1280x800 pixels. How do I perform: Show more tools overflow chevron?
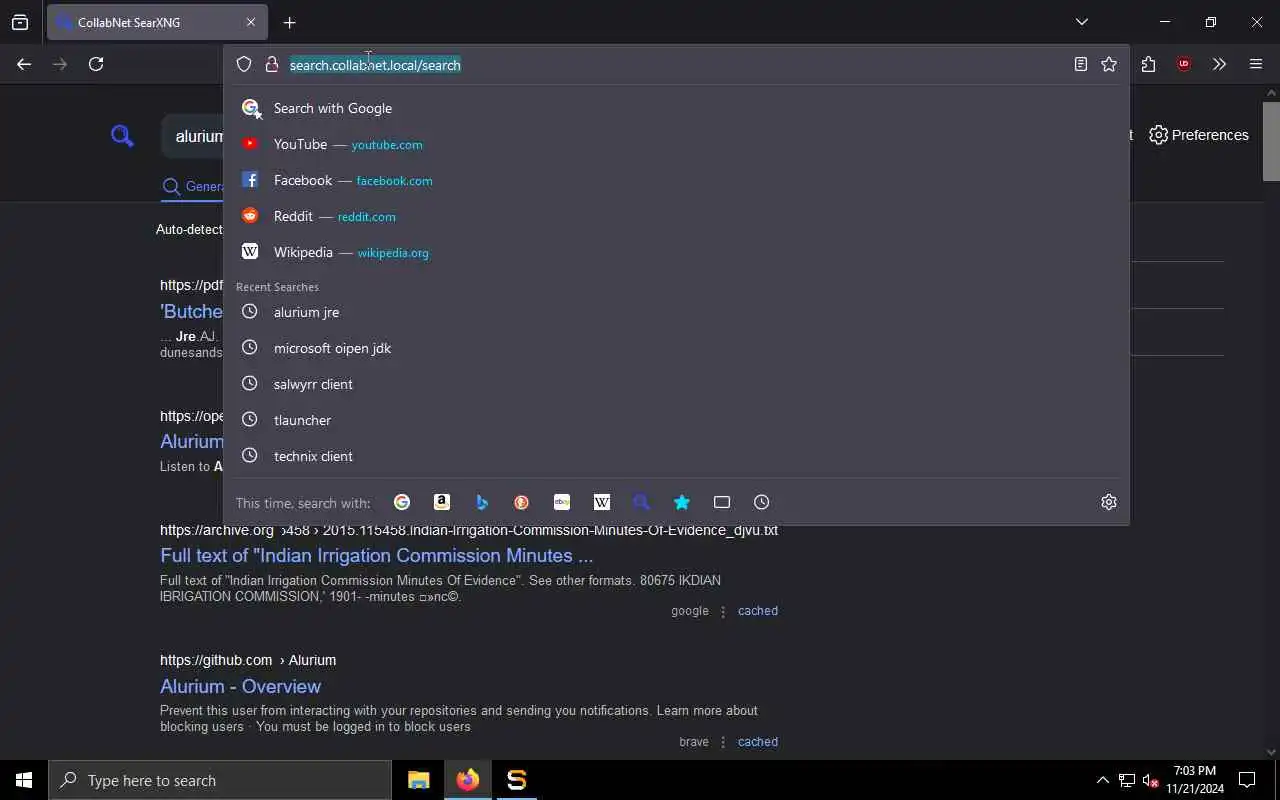(x=1219, y=64)
